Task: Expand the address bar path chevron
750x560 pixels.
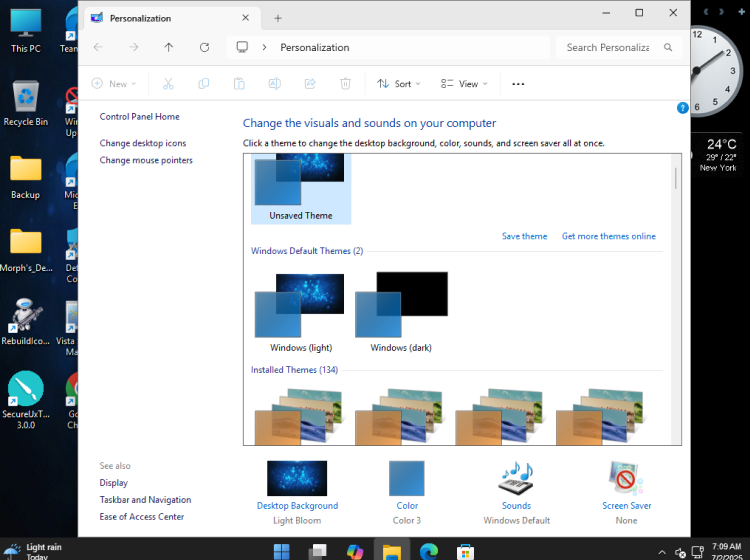Action: tap(264, 47)
